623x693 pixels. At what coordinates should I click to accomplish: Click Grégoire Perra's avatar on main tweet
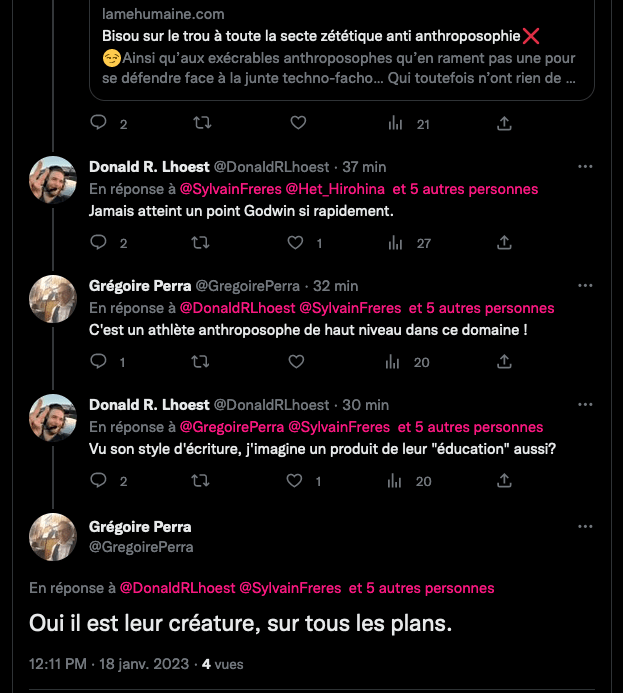coord(53,537)
